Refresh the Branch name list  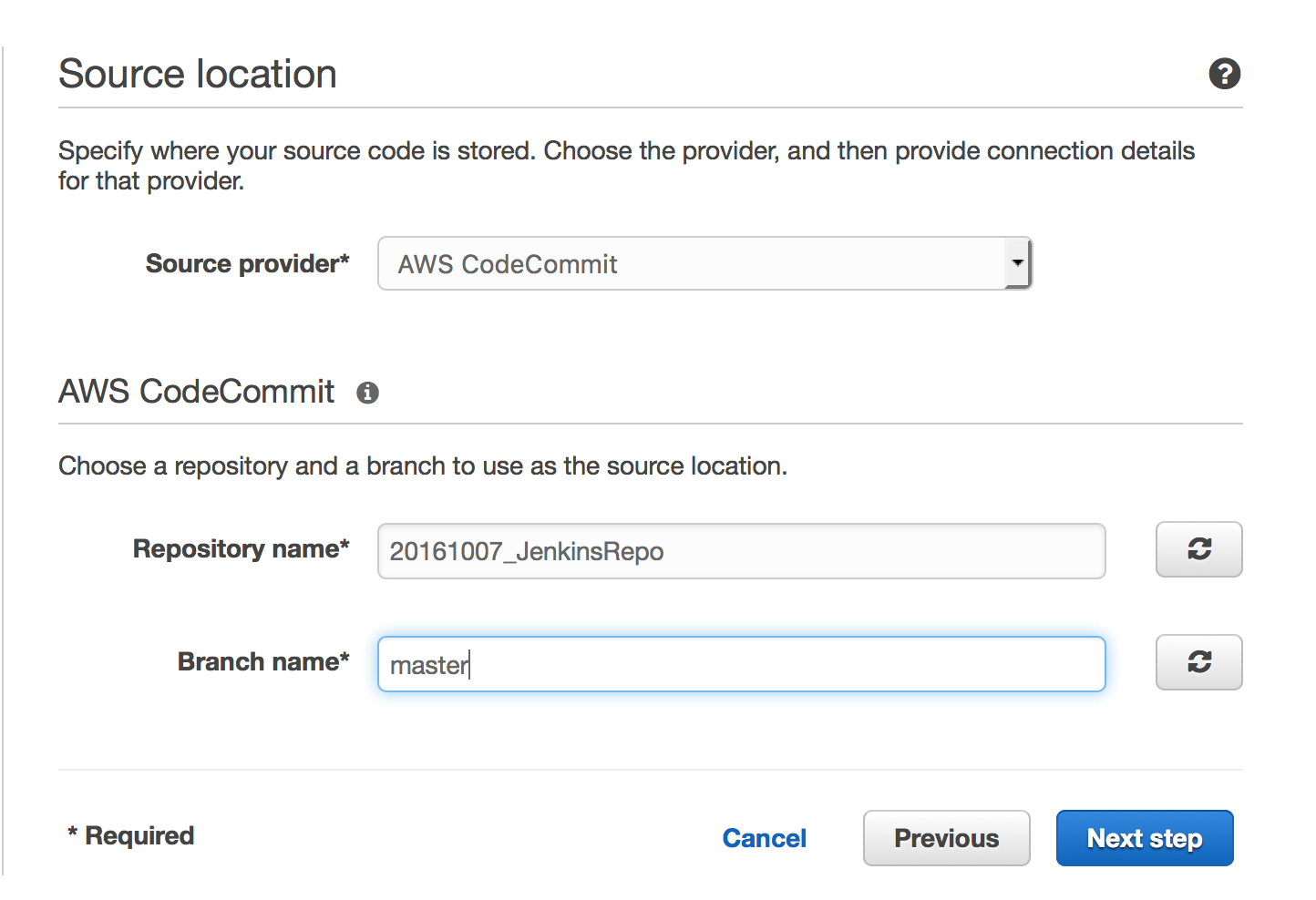pyautogui.click(x=1198, y=662)
